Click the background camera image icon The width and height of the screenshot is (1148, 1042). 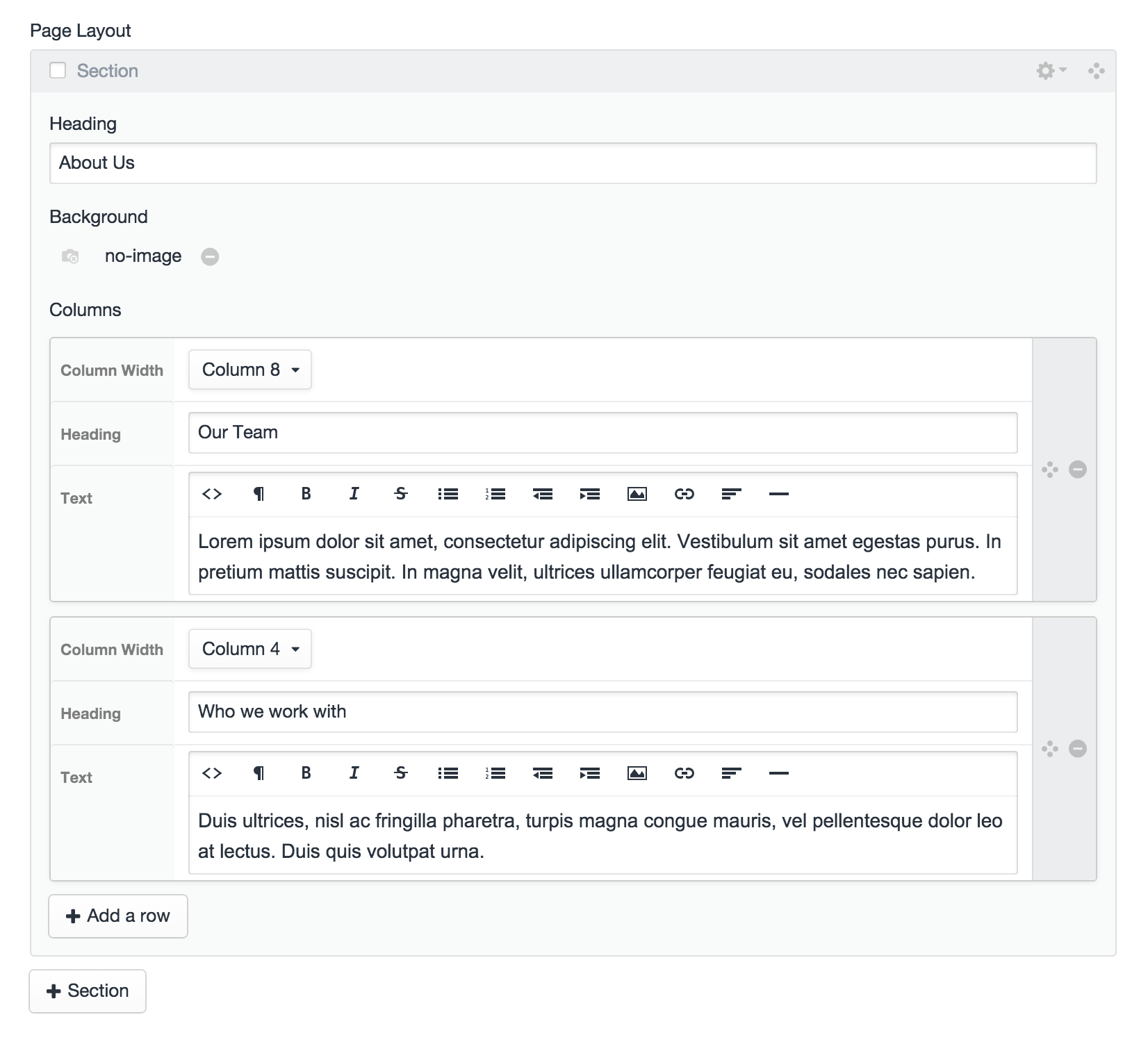70,257
